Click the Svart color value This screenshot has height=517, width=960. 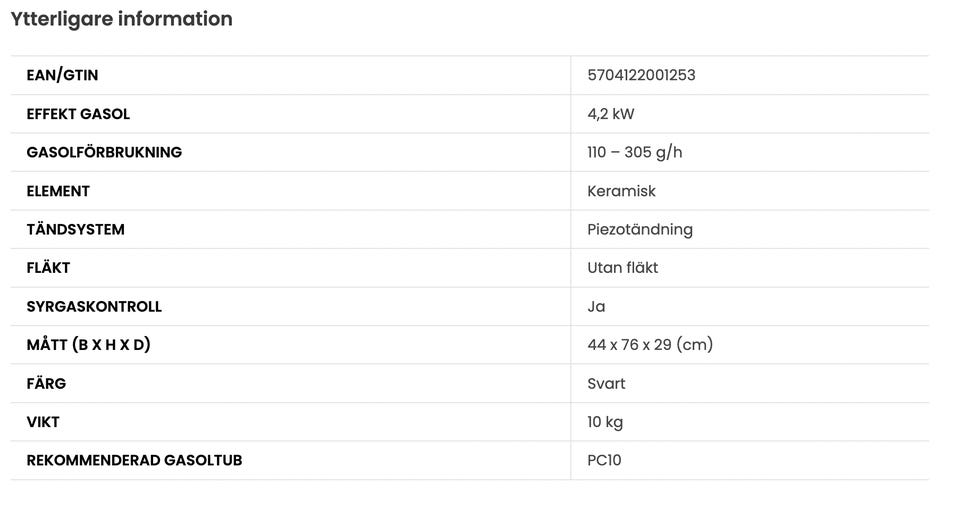606,383
